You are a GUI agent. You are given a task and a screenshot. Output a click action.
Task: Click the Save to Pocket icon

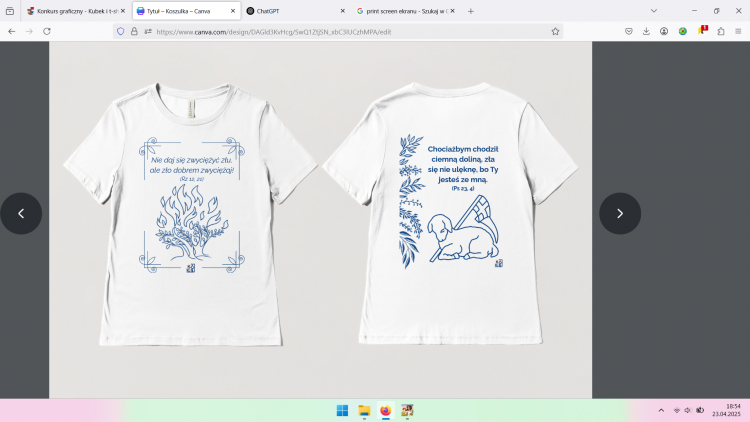point(628,31)
